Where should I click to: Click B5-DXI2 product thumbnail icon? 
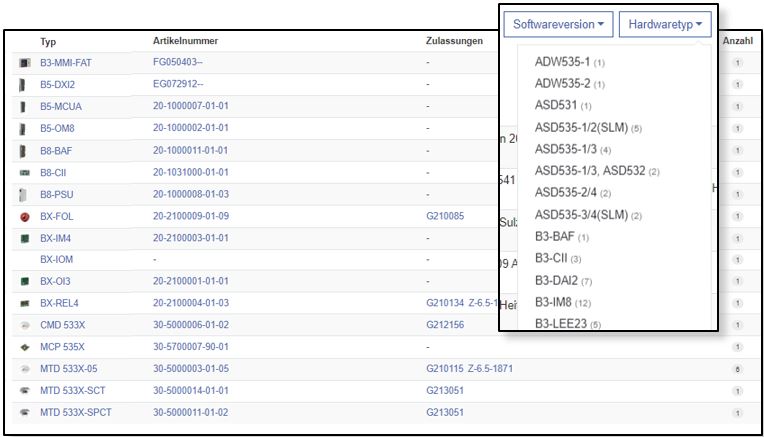click(x=22, y=85)
